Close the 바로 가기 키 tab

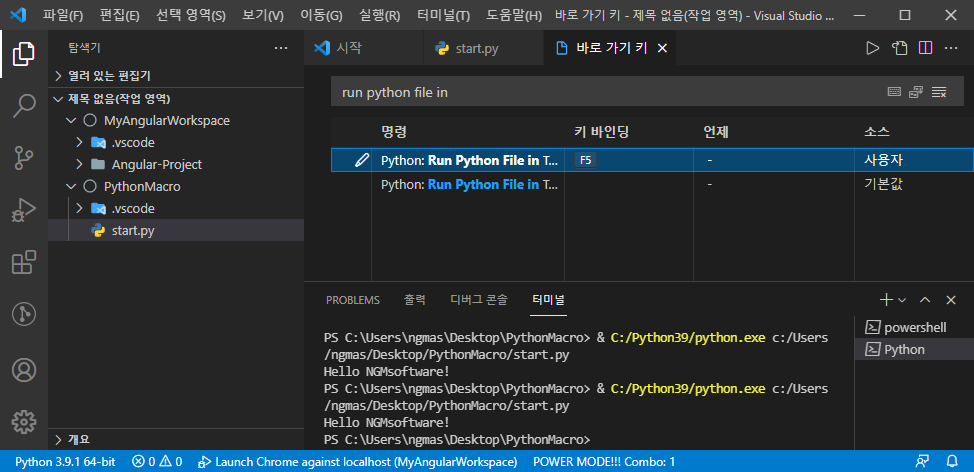662,48
